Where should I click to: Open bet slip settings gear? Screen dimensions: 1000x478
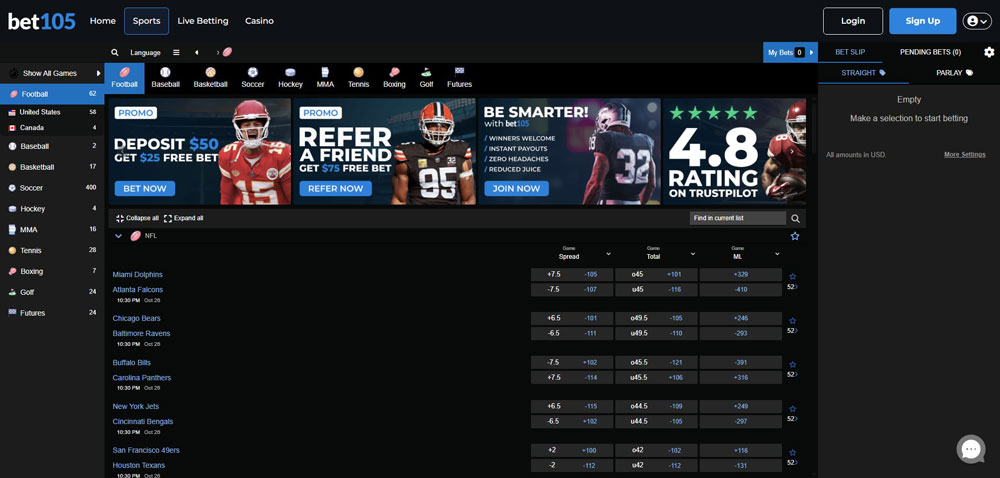989,52
